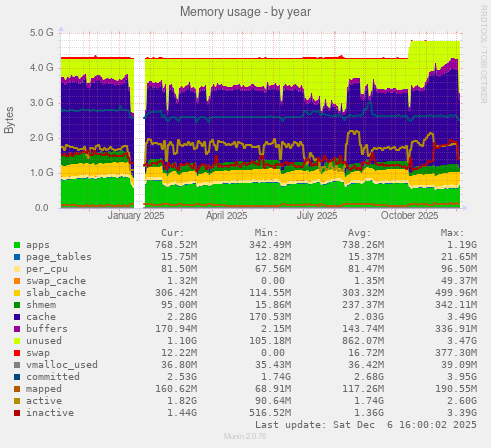Click the 'Min:' column header
Image resolution: width=491 pixels, height=448 pixels.
click(266, 233)
